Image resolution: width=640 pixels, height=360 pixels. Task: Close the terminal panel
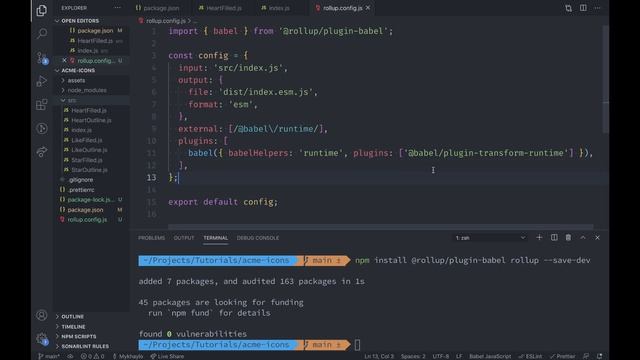click(597, 238)
